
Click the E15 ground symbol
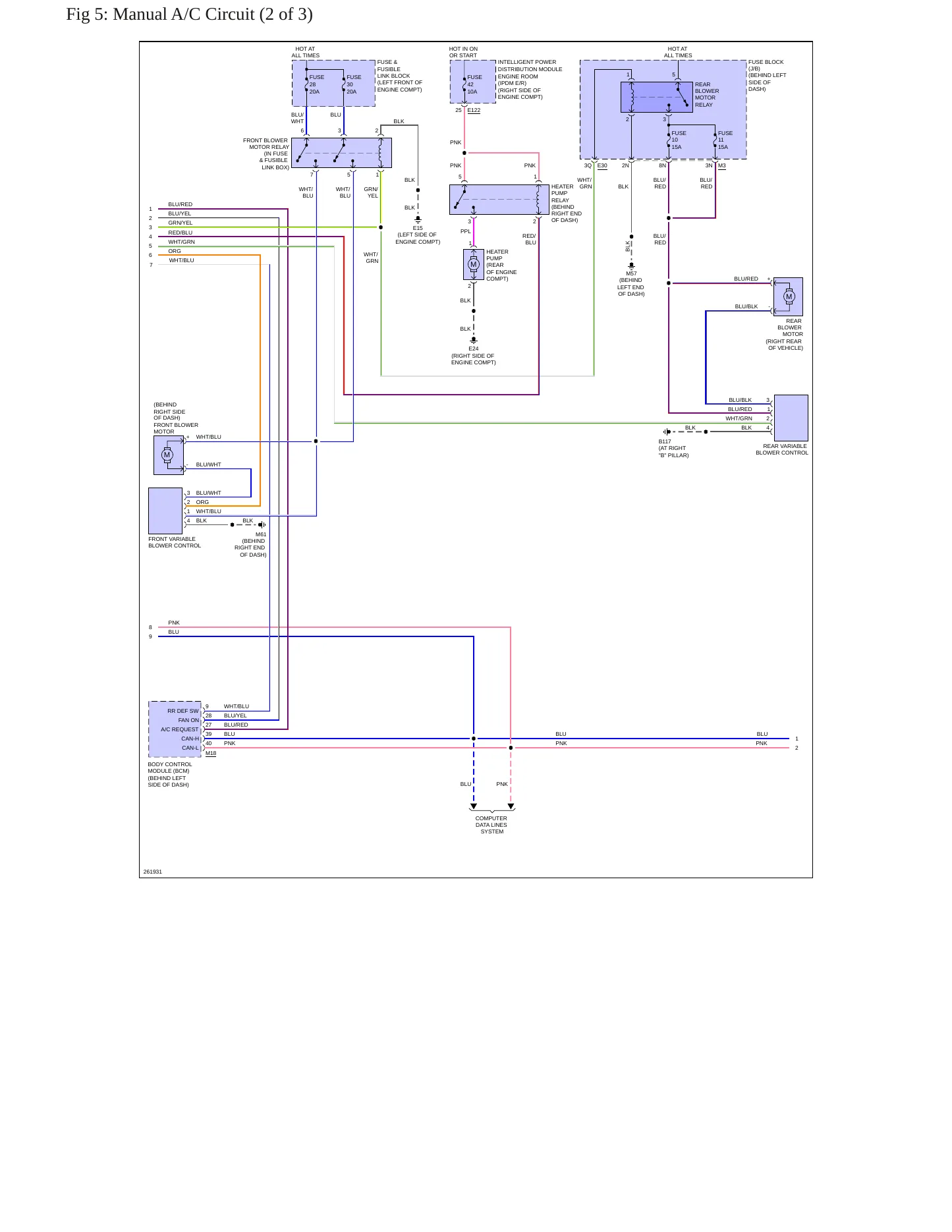418,219
